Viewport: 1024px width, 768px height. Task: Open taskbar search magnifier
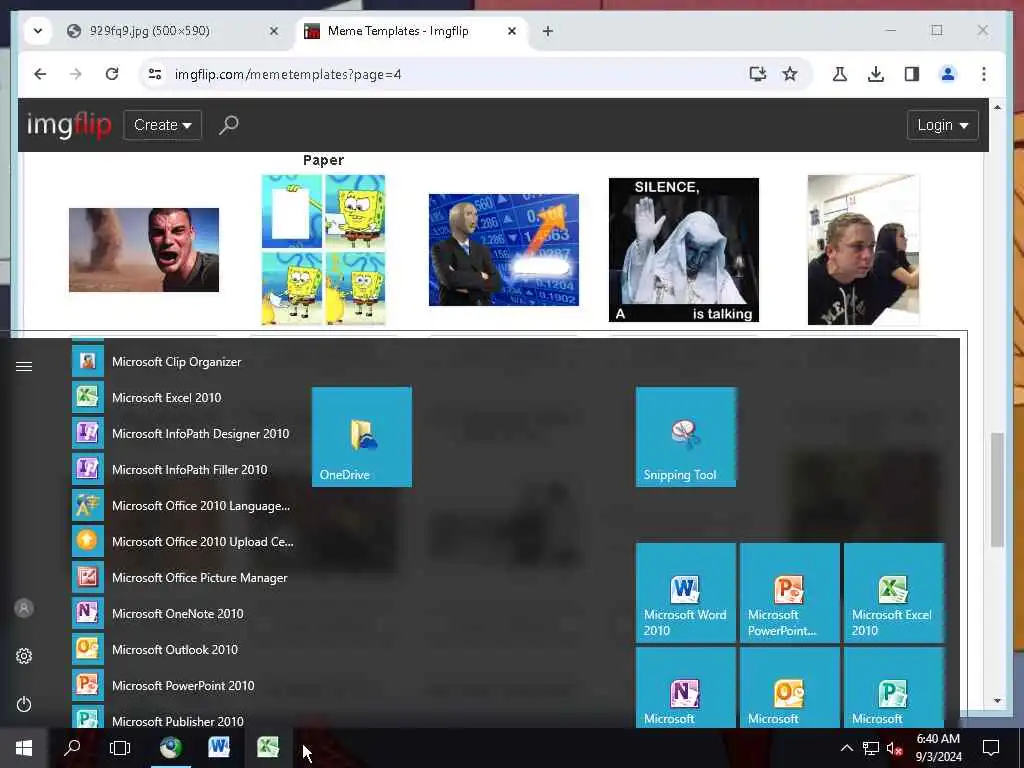coord(72,748)
